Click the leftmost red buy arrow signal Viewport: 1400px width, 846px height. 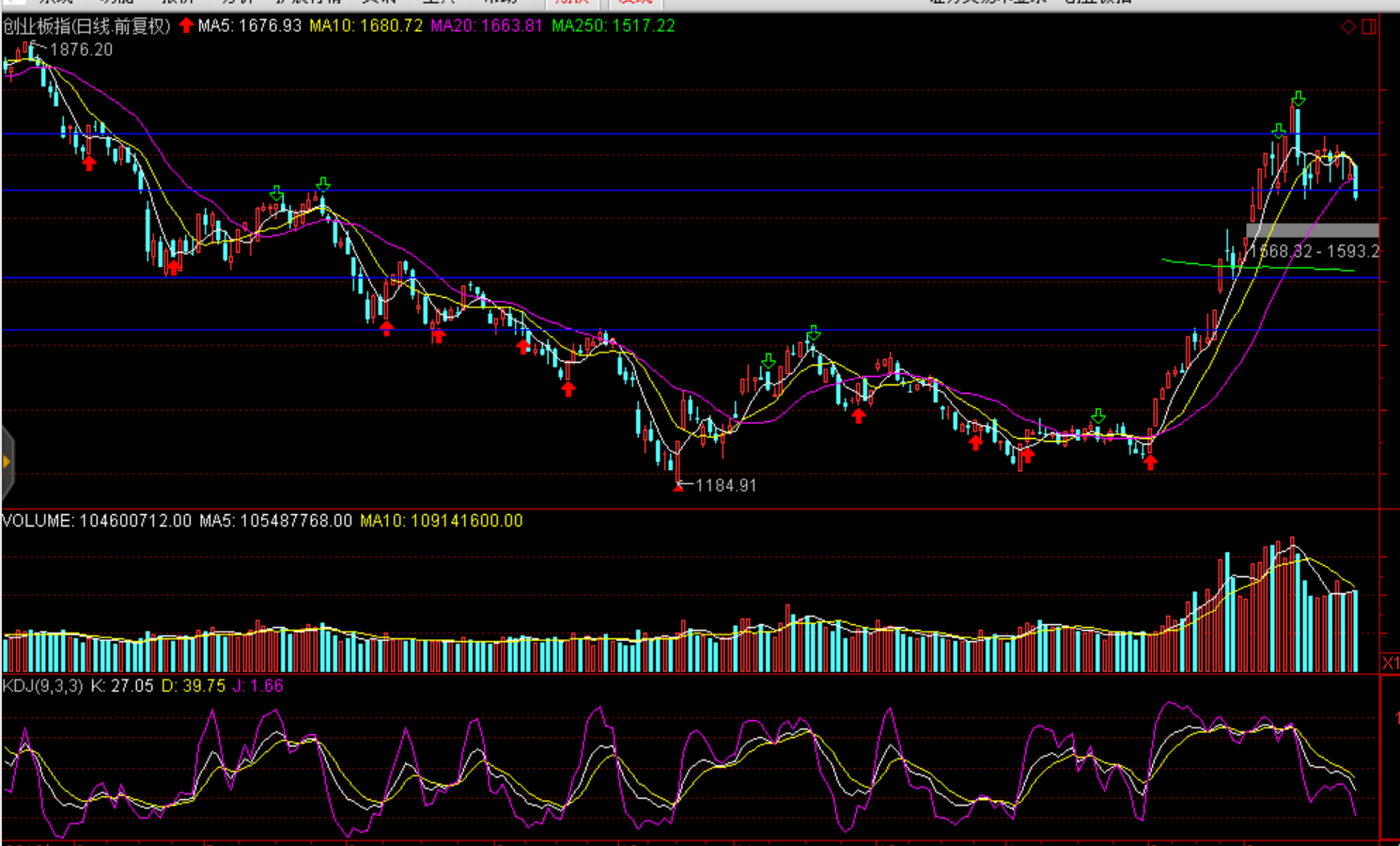point(89,164)
